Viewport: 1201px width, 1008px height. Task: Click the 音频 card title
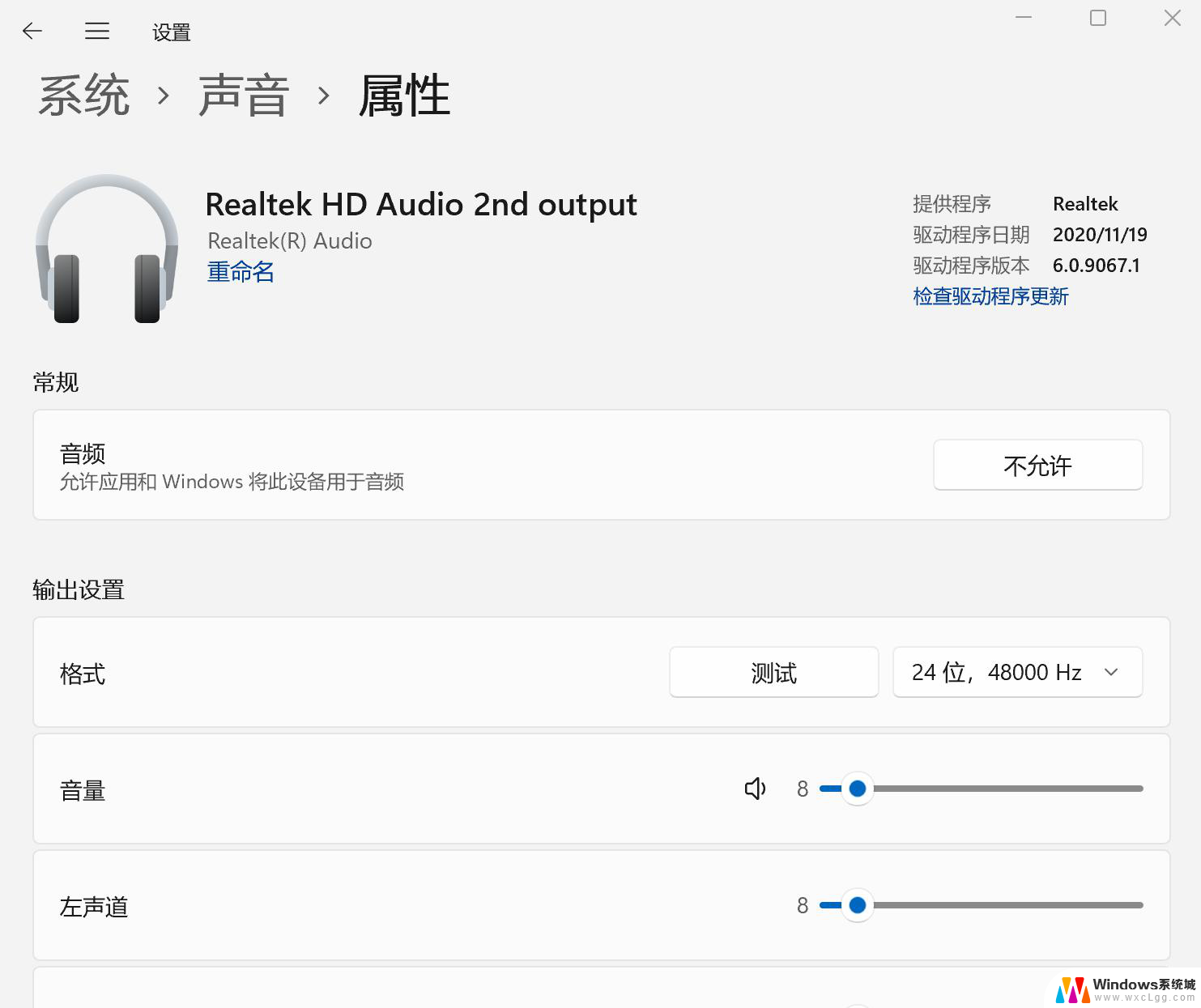(83, 454)
